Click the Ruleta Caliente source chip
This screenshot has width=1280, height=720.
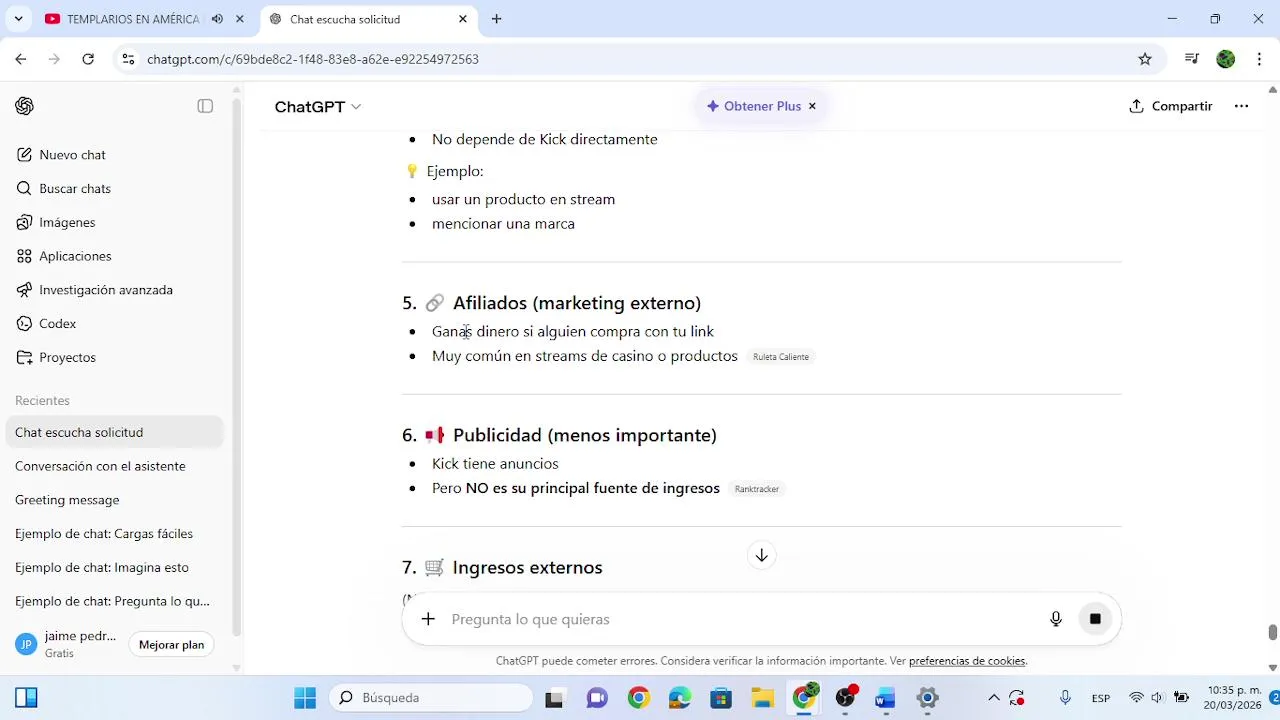[x=781, y=357]
